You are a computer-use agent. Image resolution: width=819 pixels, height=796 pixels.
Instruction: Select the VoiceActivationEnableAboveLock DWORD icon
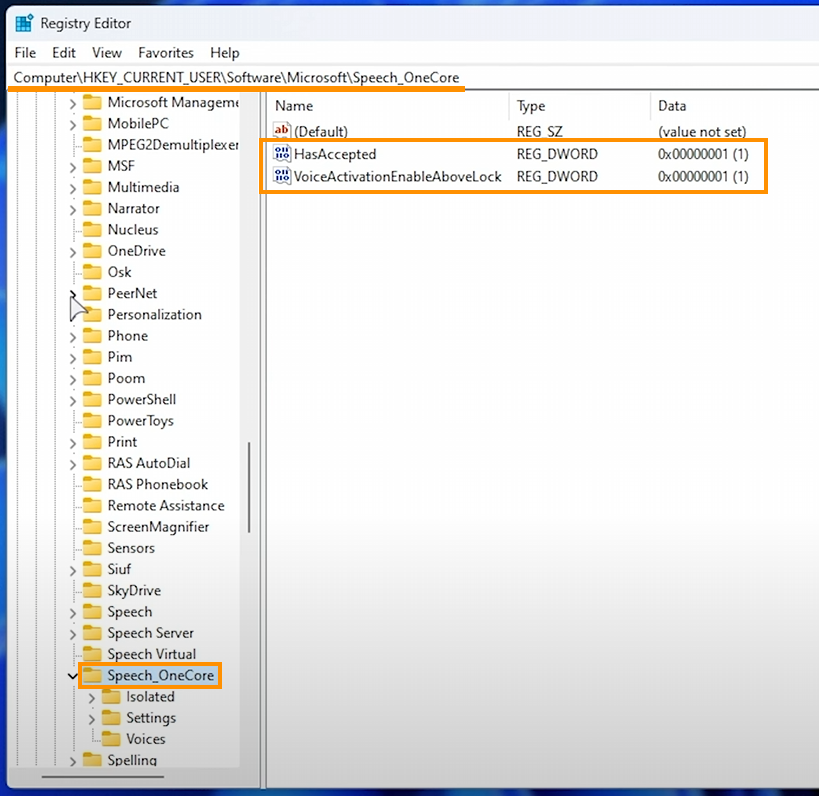pyautogui.click(x=282, y=176)
